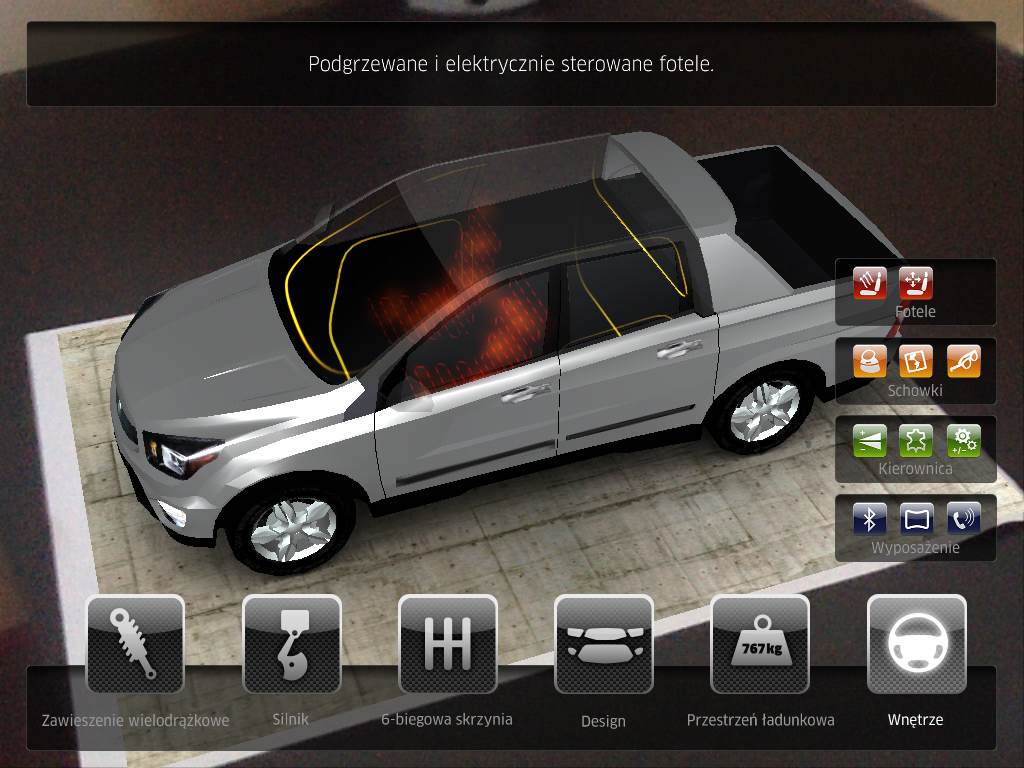Open the Przestrzeń ładunkowa 767 kg section

click(x=760, y=645)
